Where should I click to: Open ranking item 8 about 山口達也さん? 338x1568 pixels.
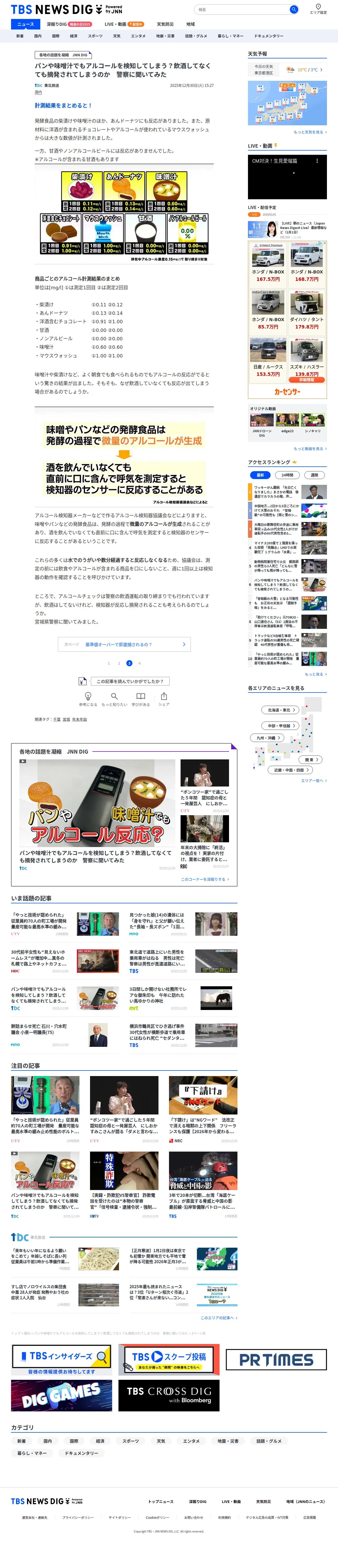pos(287,622)
